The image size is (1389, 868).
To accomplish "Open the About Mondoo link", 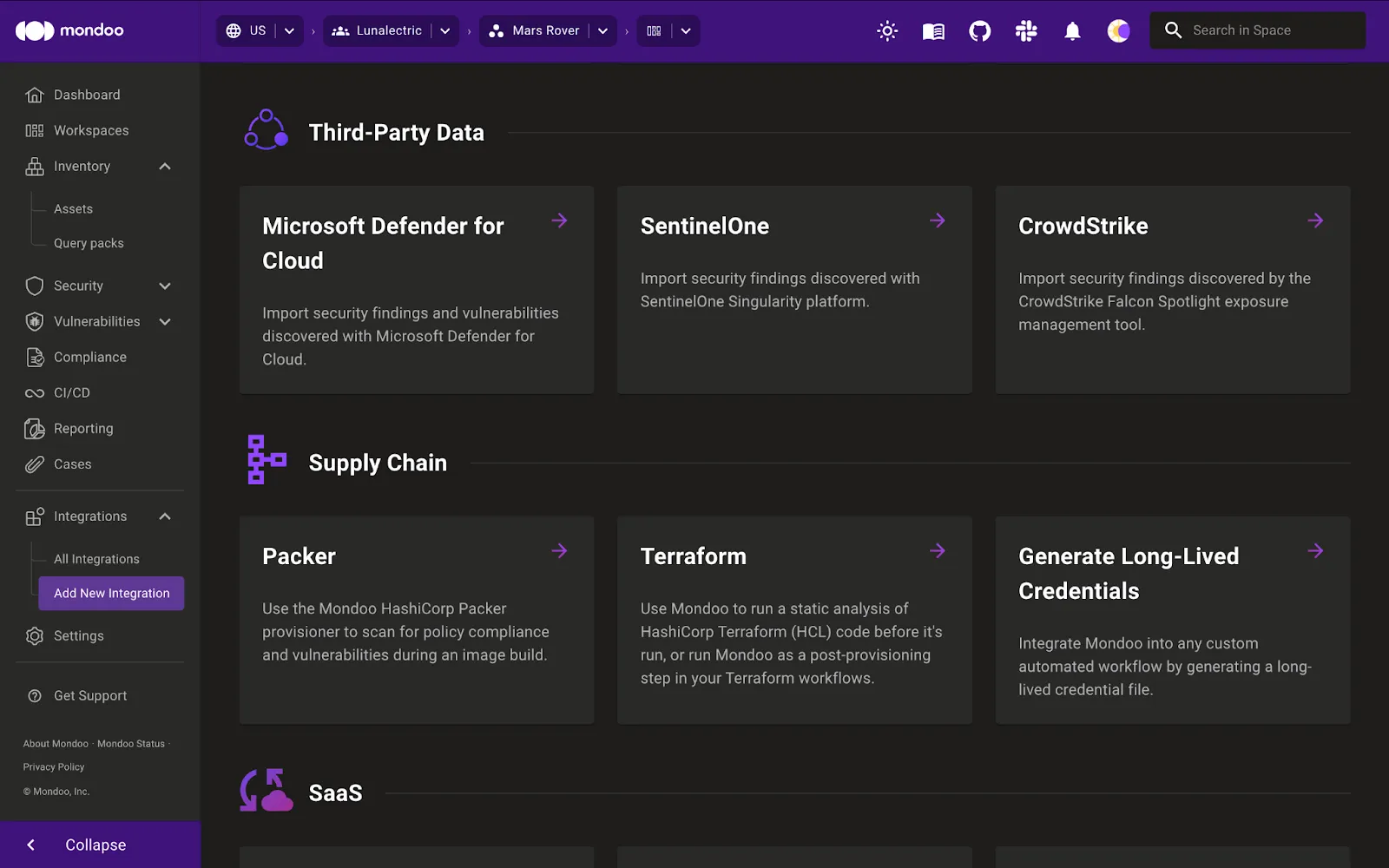I will pos(56,744).
